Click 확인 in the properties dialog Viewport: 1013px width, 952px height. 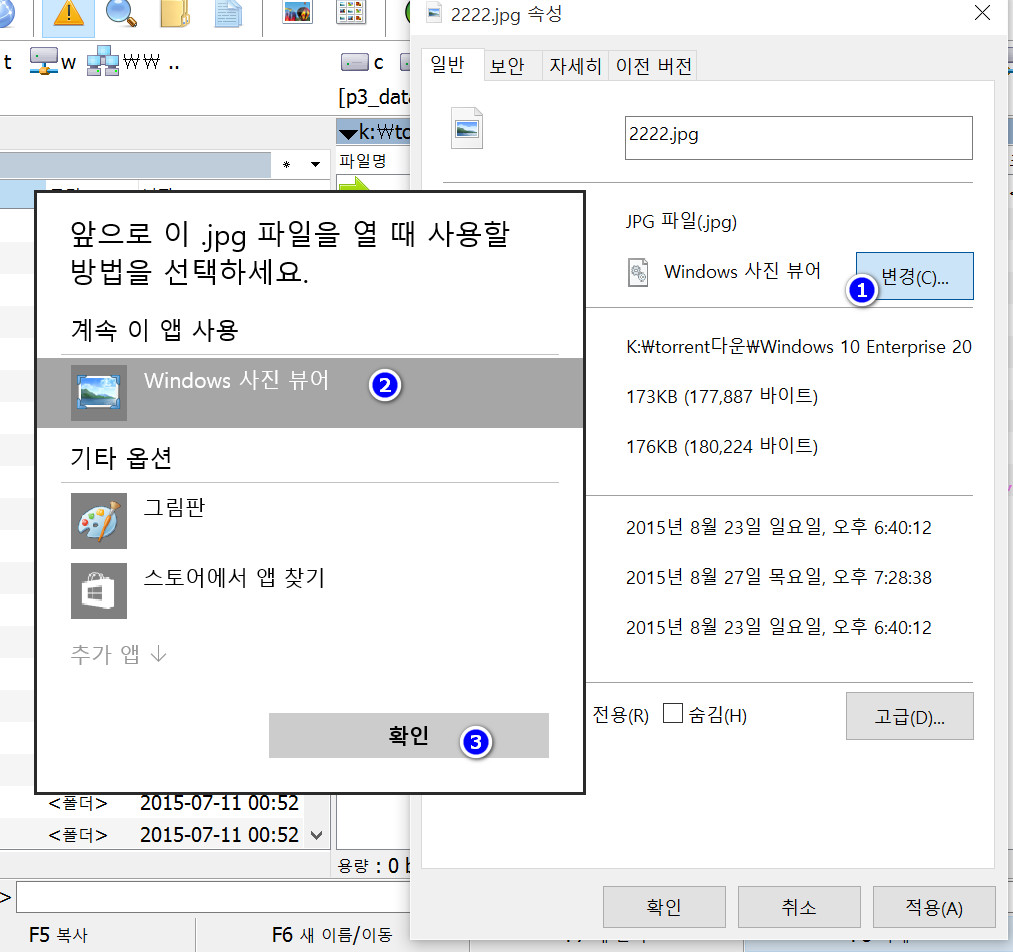click(663, 907)
